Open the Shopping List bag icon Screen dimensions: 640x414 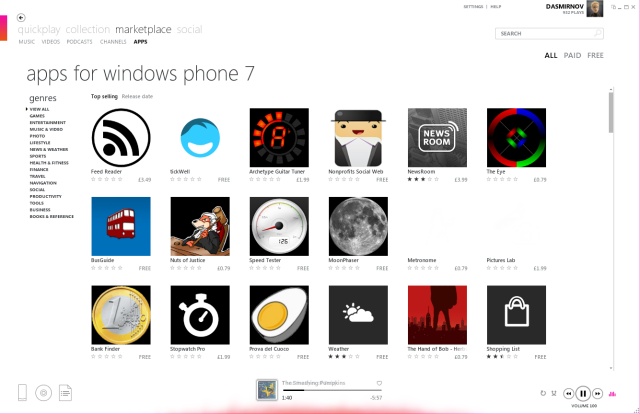pyautogui.click(x=516, y=315)
